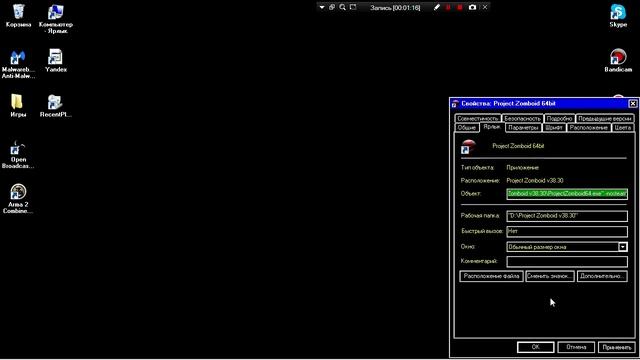640x360 pixels.
Task: Click the Объект target path field
Action: (567, 193)
